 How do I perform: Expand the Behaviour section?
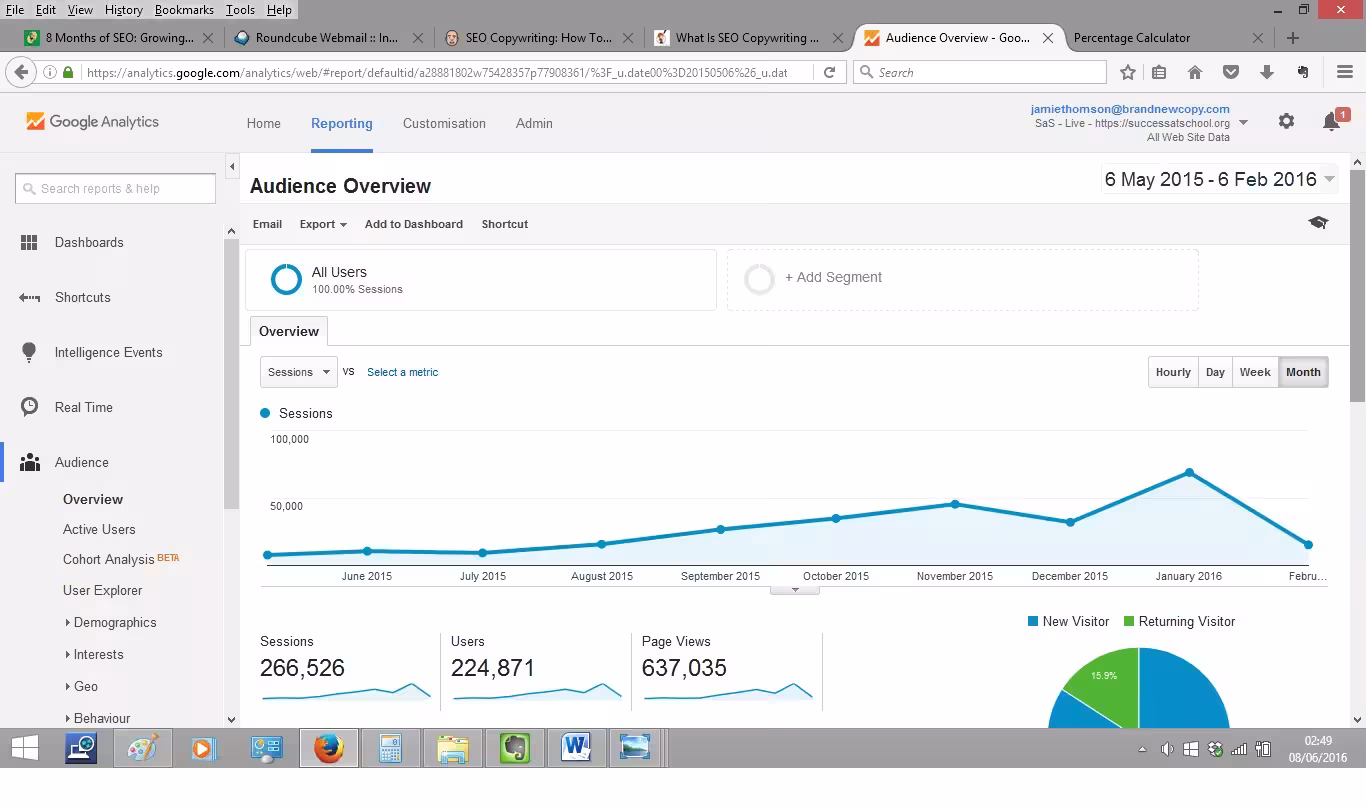(96, 718)
